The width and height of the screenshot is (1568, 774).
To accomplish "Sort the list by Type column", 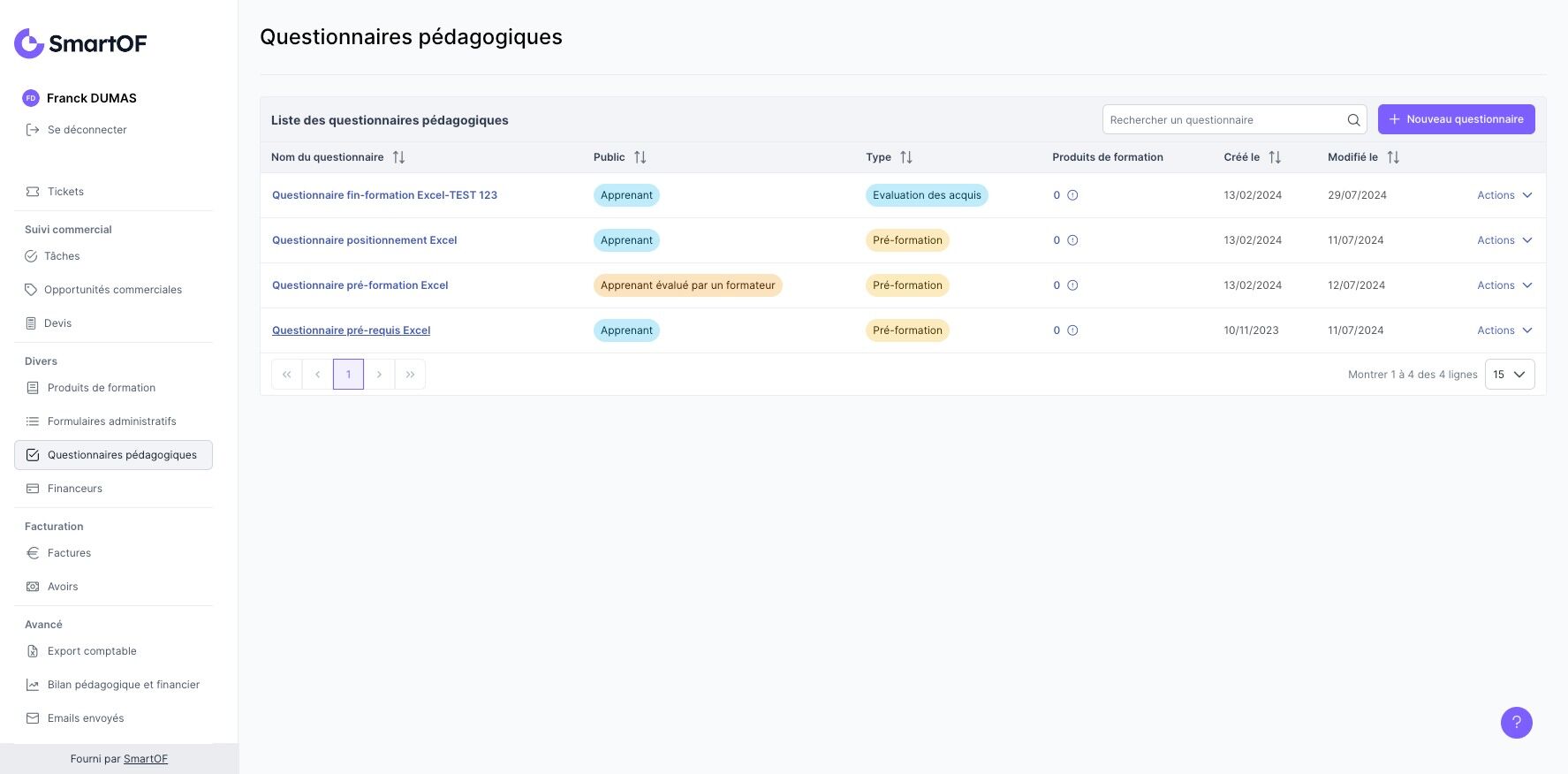I will point(906,157).
